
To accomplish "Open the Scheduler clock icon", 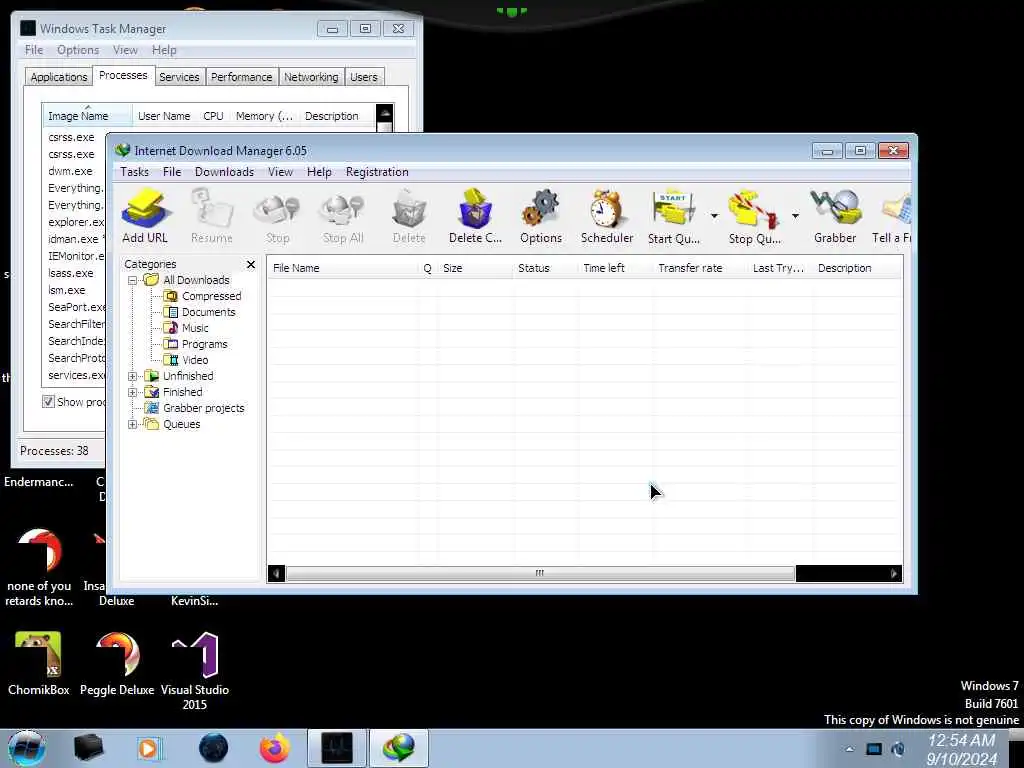I will point(607,217).
